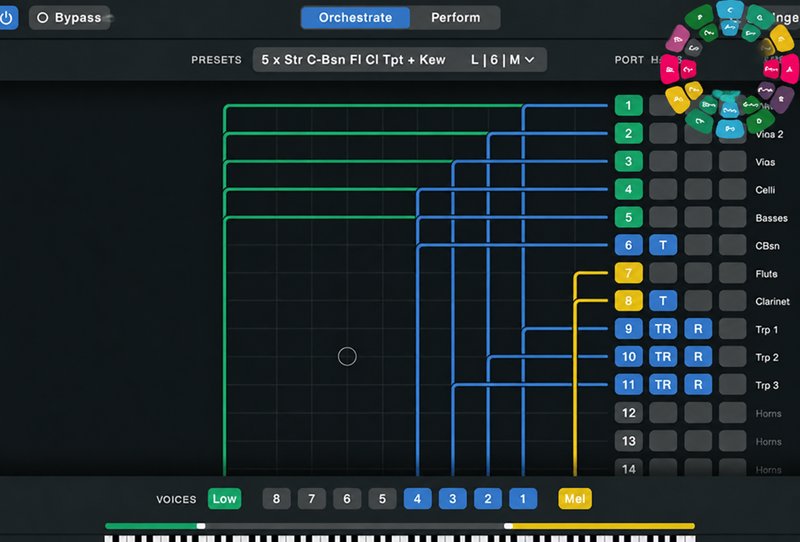Select voice 6 button
800x542 pixels.
tap(347, 499)
